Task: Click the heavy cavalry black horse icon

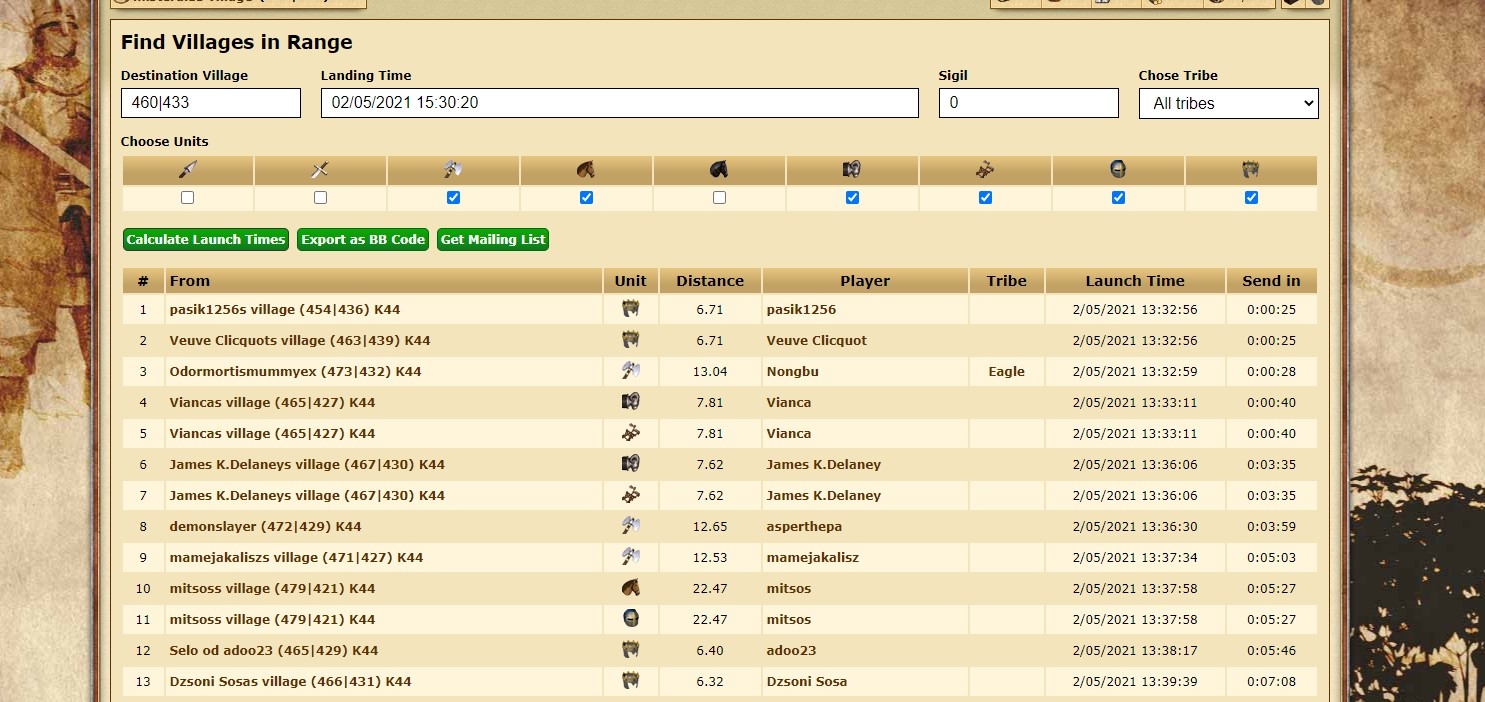Action: point(719,170)
